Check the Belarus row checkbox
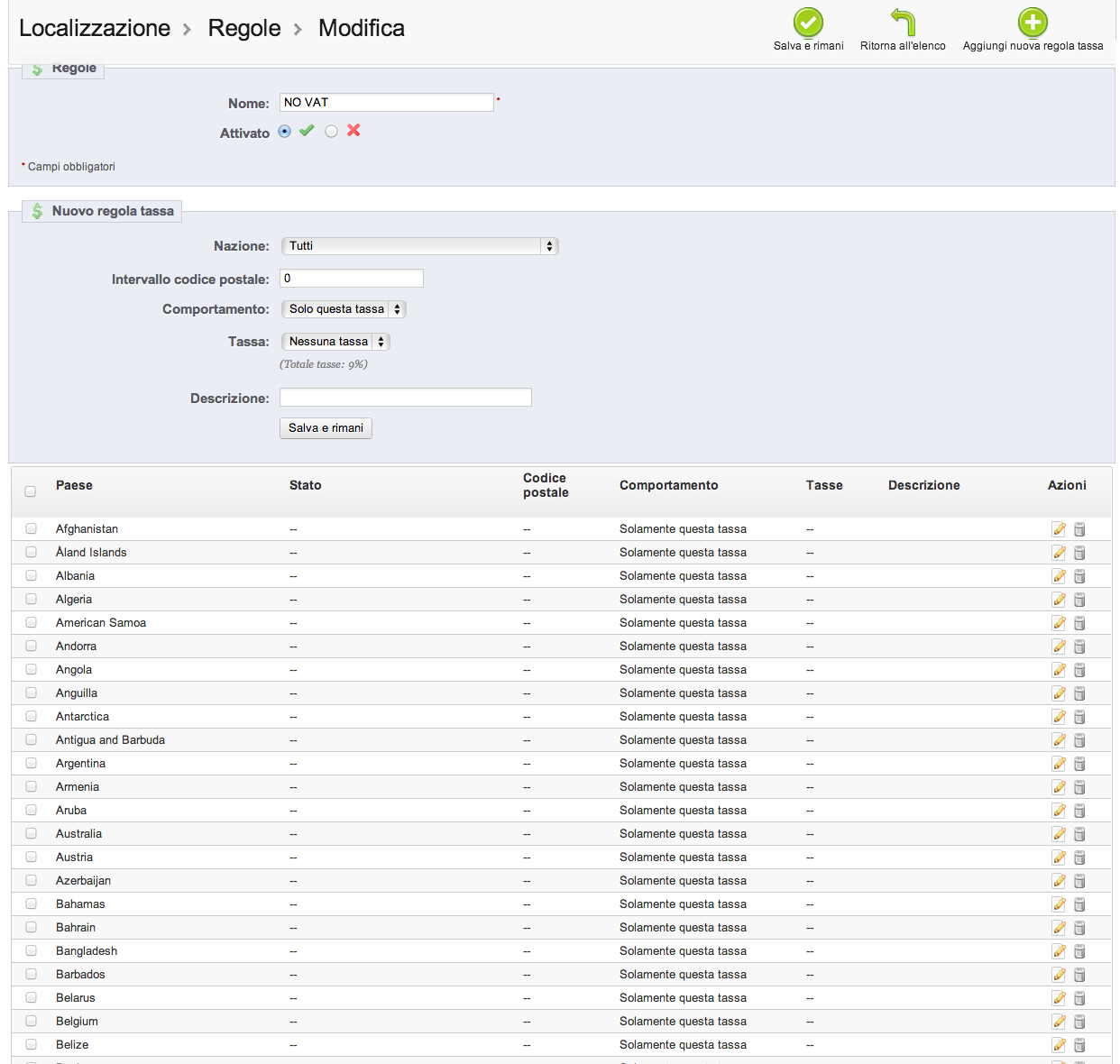The width and height of the screenshot is (1120, 1064). (31, 997)
